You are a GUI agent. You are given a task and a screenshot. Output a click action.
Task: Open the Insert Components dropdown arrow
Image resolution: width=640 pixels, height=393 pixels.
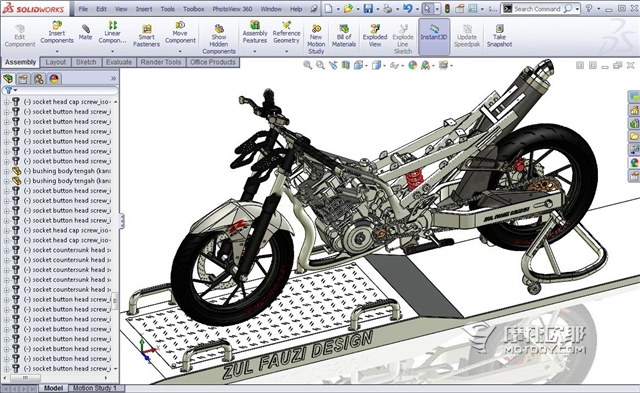click(x=57, y=51)
